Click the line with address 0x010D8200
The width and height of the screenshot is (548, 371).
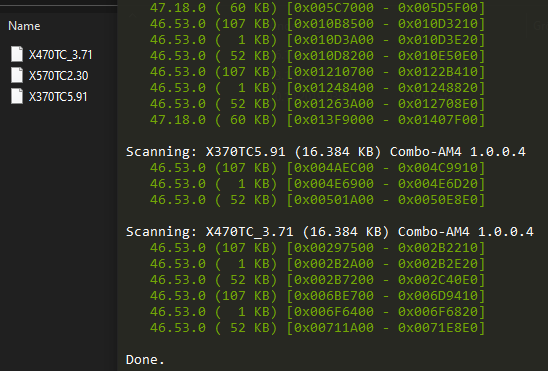[x=317, y=56]
